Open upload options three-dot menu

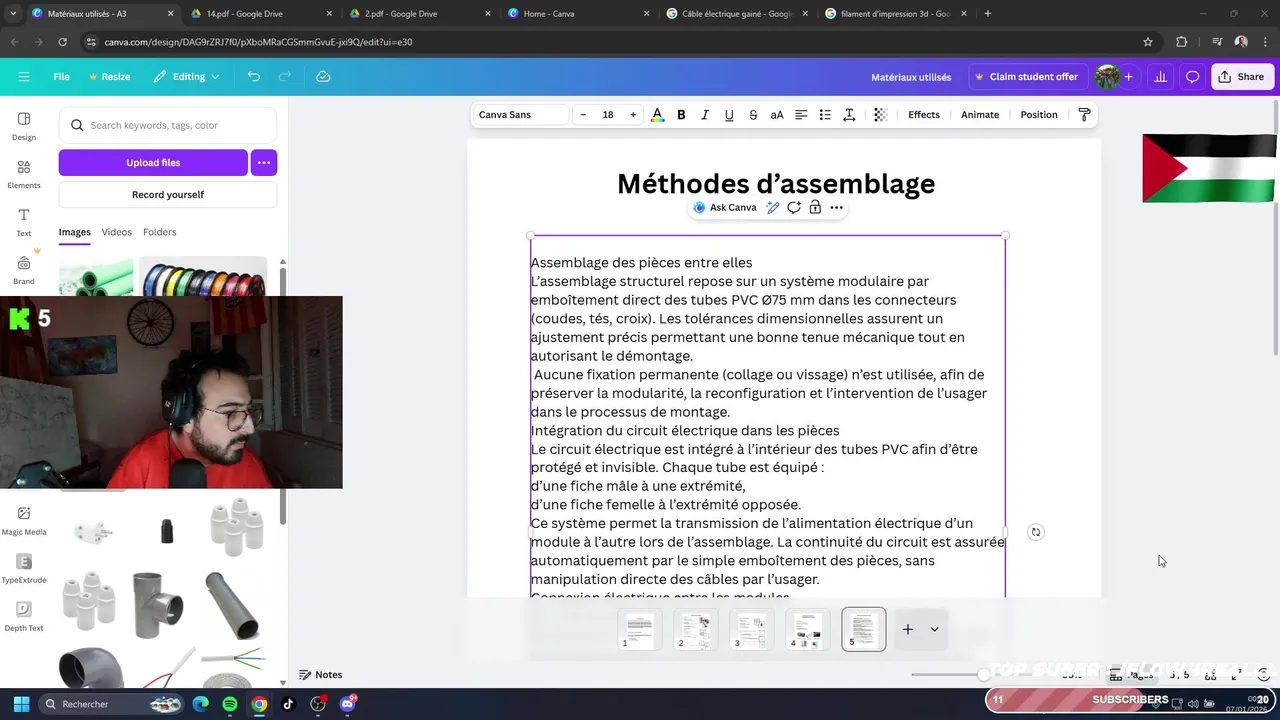(264, 163)
